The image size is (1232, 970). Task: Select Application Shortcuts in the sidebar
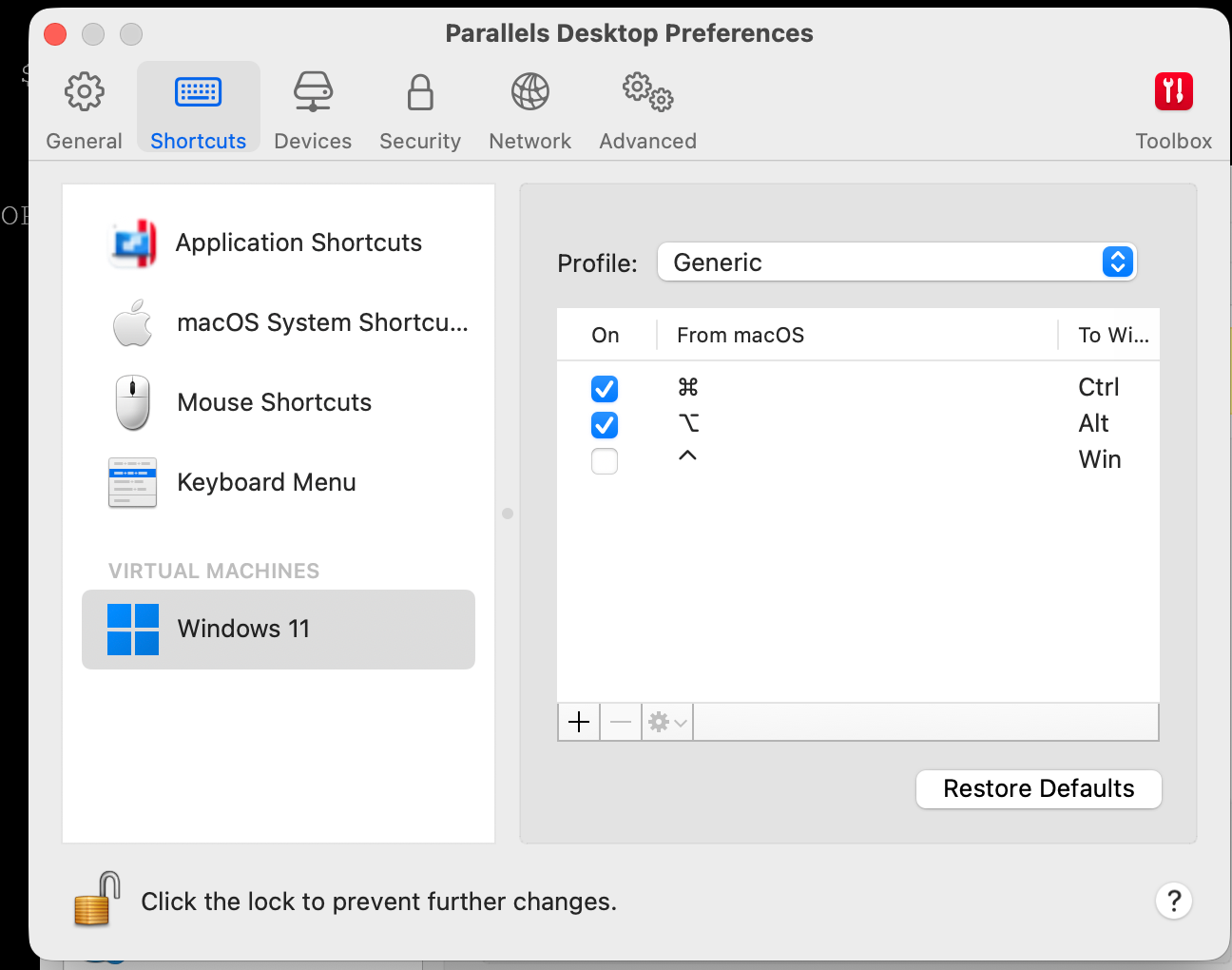[x=279, y=242]
